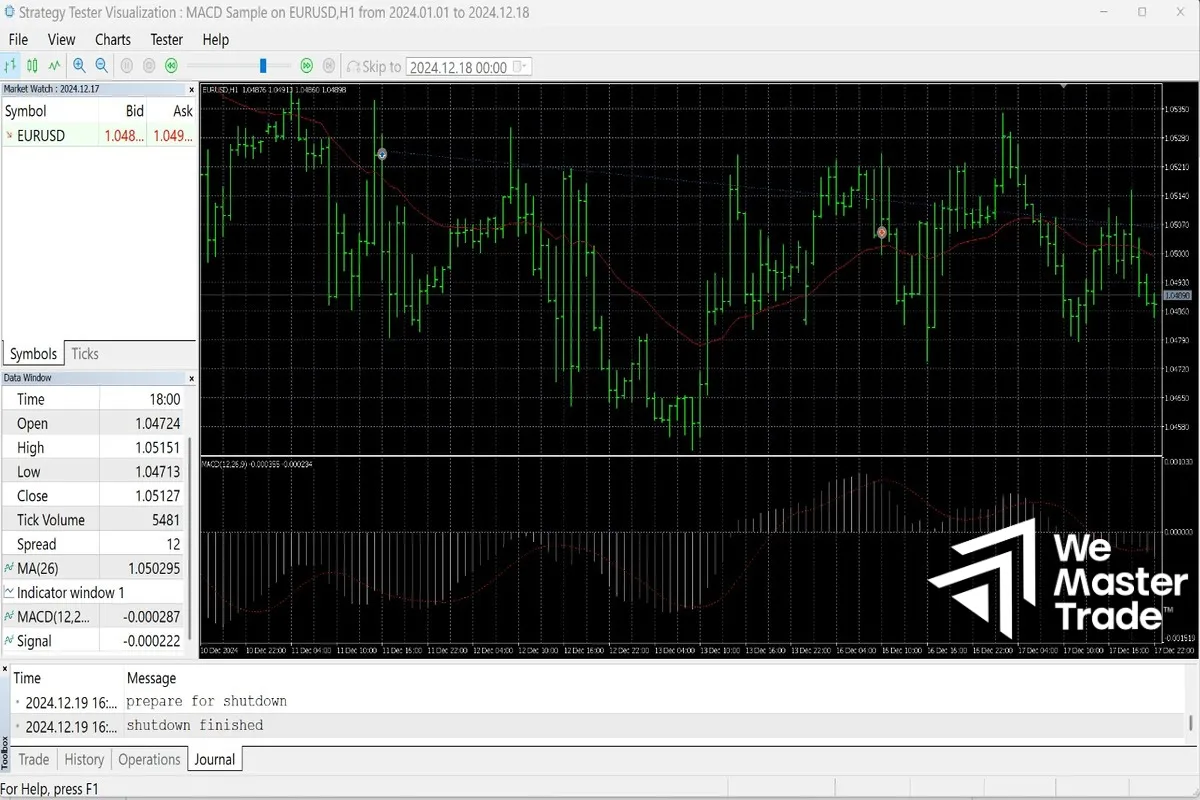Zoom out of the chart

[100, 65]
